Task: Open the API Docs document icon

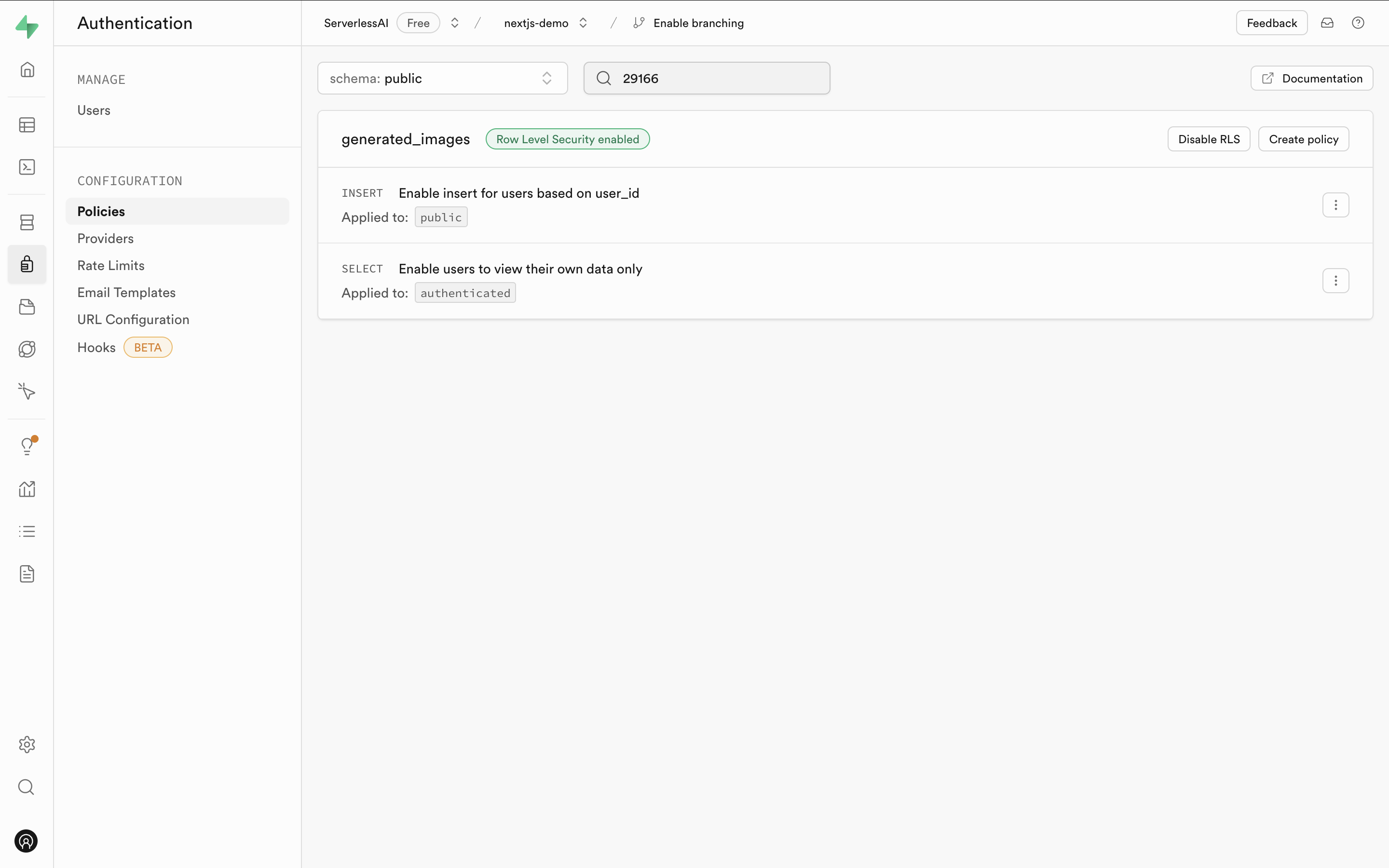Action: 27,573
